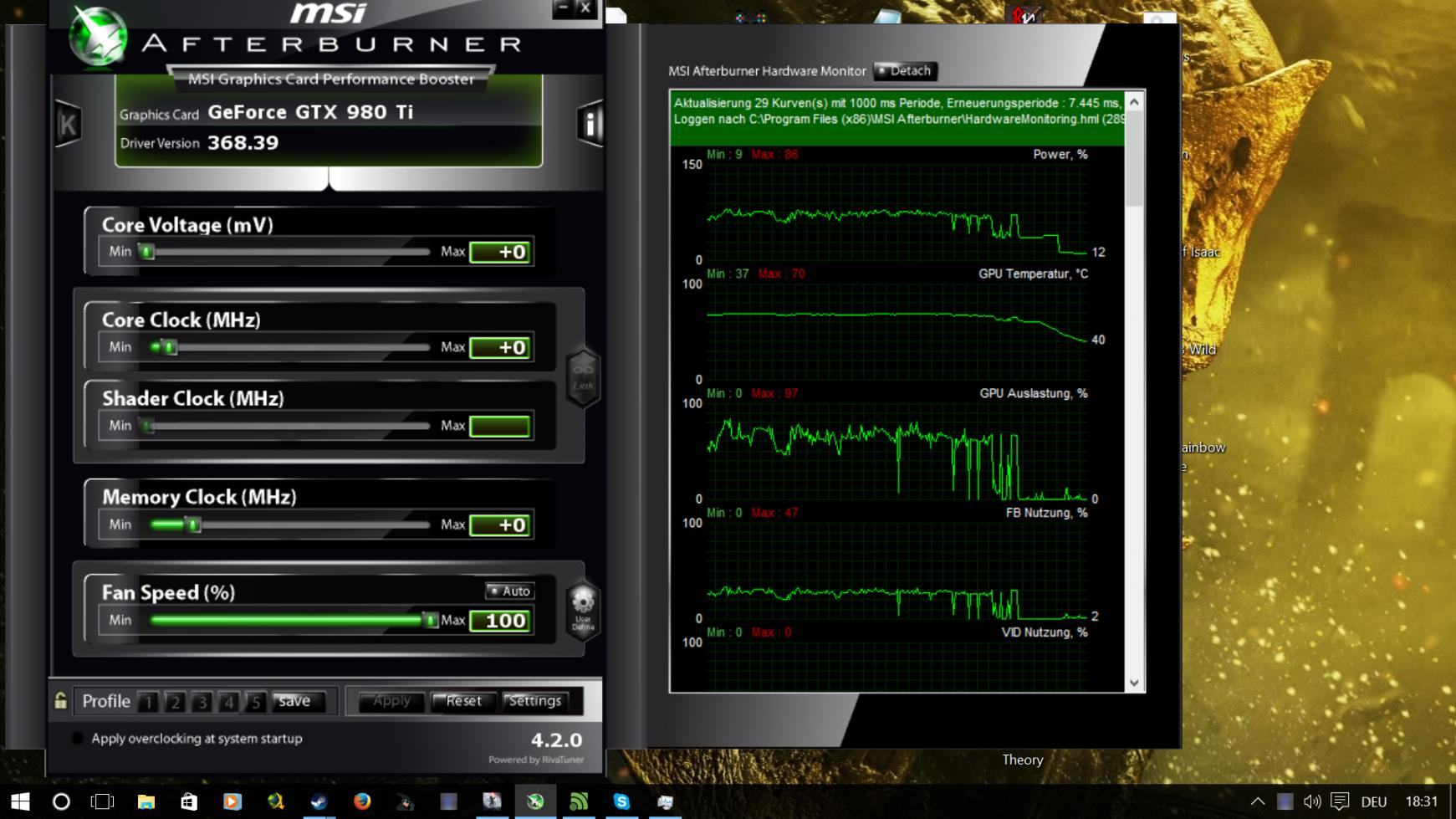Image resolution: width=1456 pixels, height=819 pixels.
Task: Open the volume control
Action: click(x=1312, y=801)
